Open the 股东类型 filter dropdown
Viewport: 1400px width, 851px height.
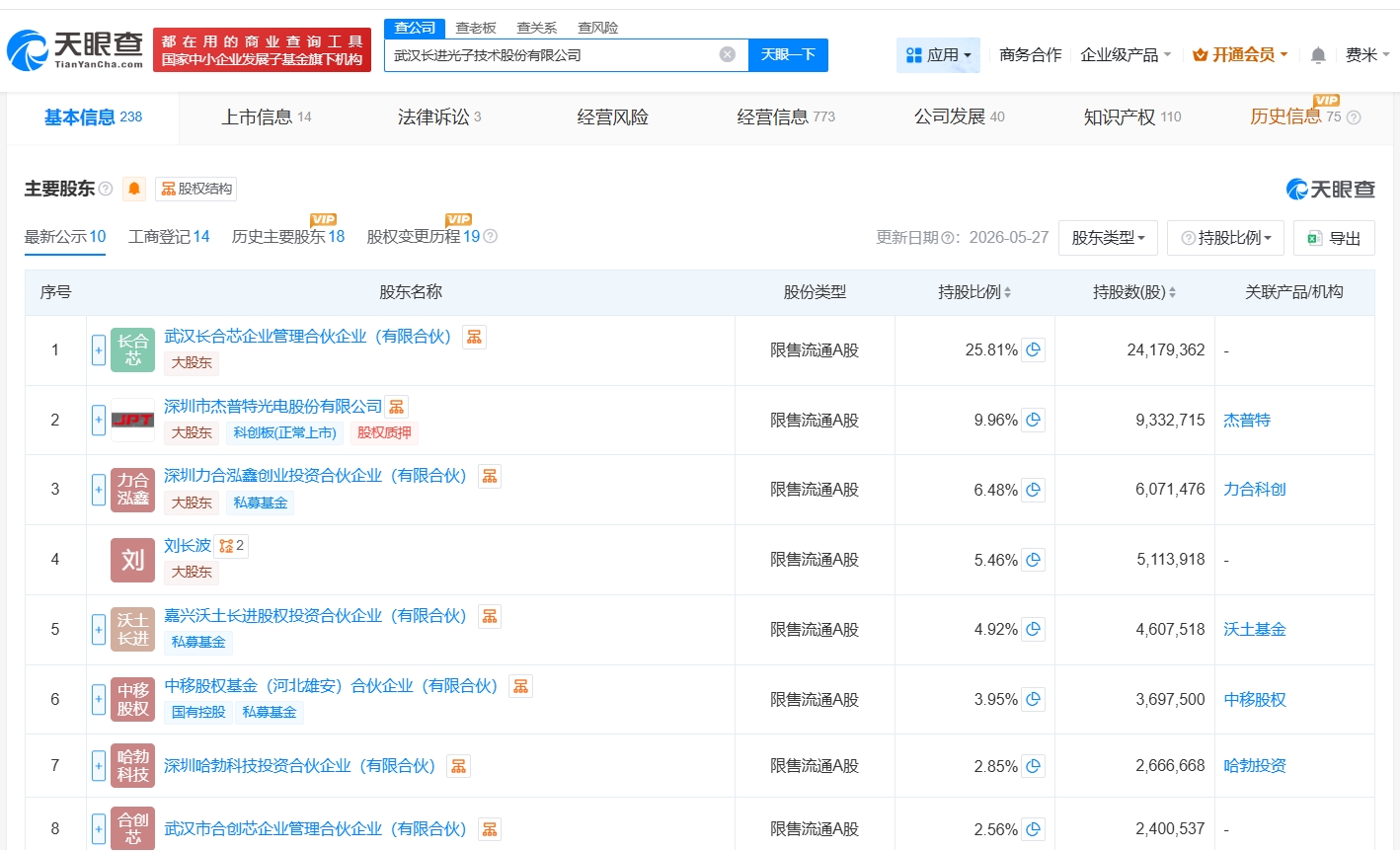coord(1109,238)
